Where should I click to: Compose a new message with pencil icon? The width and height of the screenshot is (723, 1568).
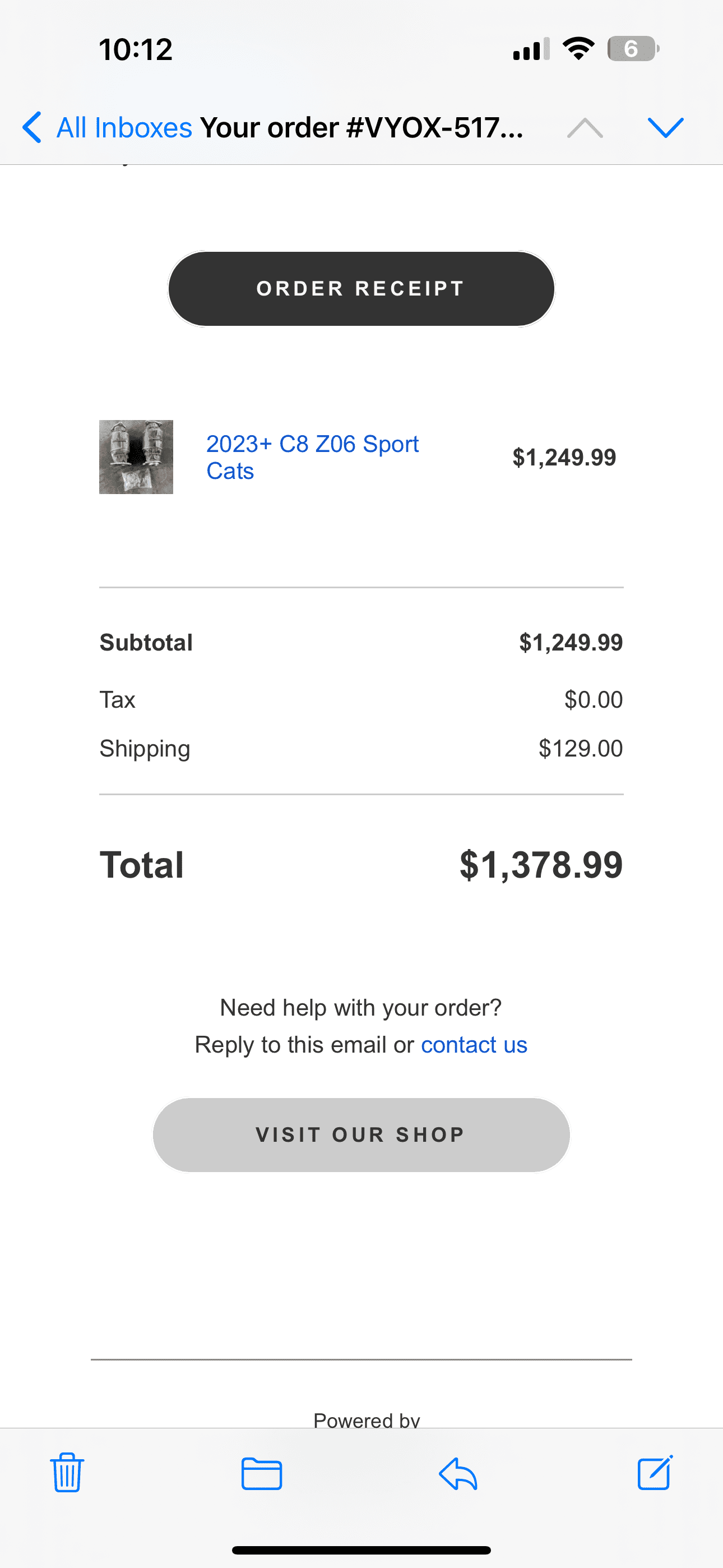(x=655, y=1473)
